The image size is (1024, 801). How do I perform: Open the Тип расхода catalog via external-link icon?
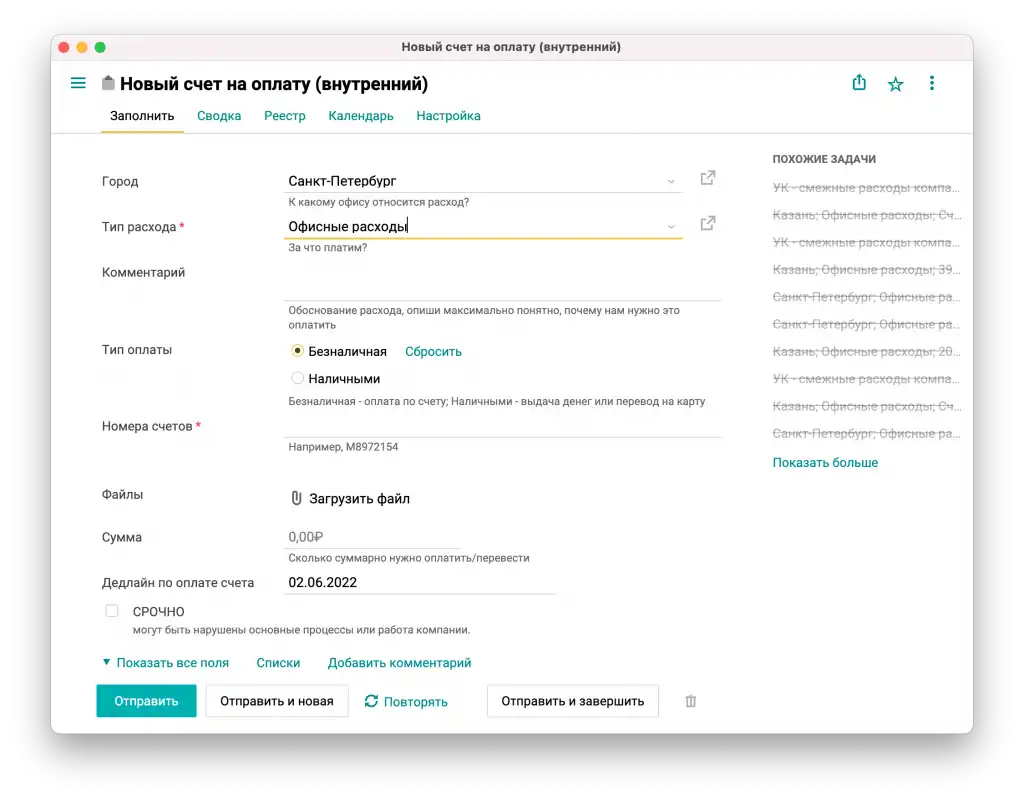[x=708, y=224]
